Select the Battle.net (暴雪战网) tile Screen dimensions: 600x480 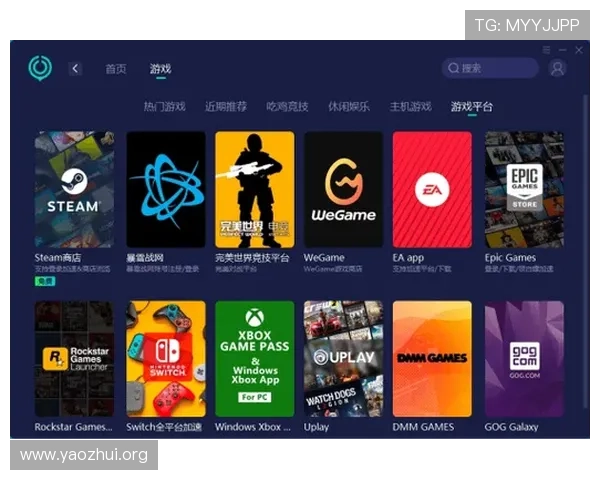click(165, 189)
